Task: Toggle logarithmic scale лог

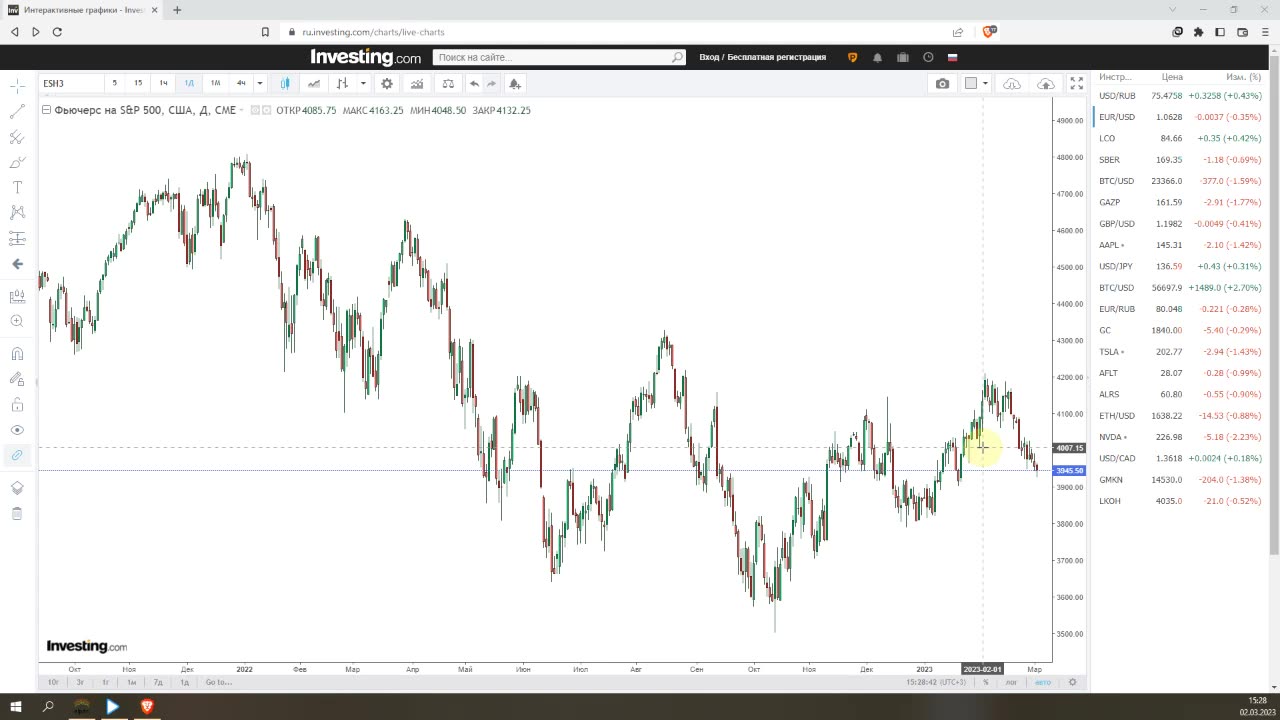Action: pyautogui.click(x=1011, y=682)
